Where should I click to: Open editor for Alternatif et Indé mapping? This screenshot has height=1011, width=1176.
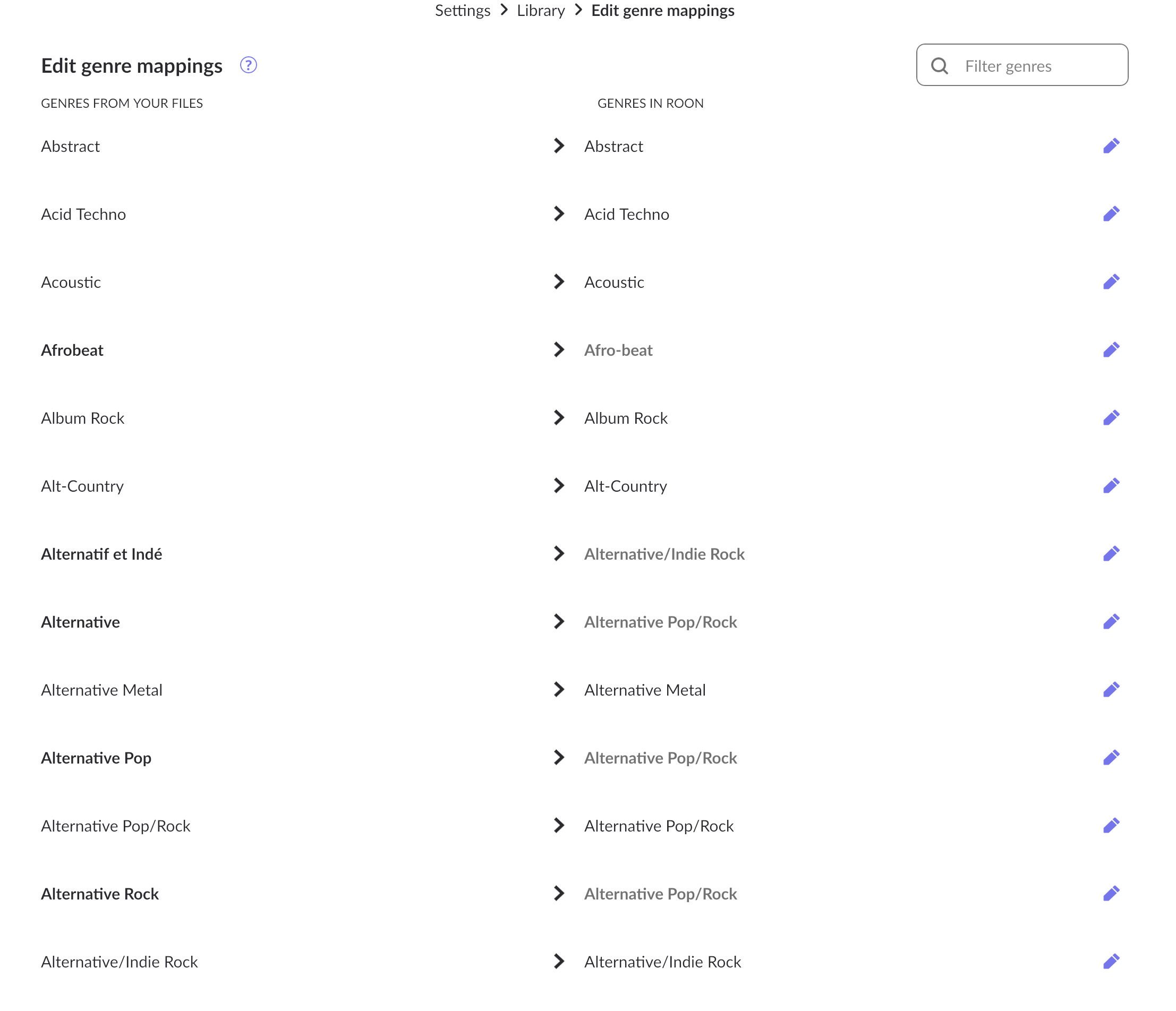point(1111,554)
